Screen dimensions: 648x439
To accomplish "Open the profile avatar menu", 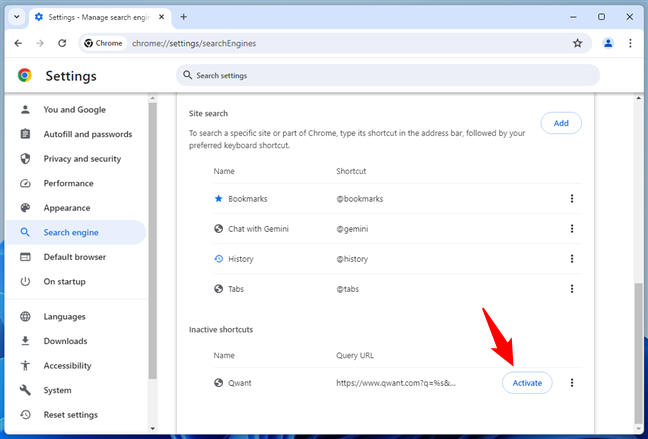I will click(x=608, y=43).
